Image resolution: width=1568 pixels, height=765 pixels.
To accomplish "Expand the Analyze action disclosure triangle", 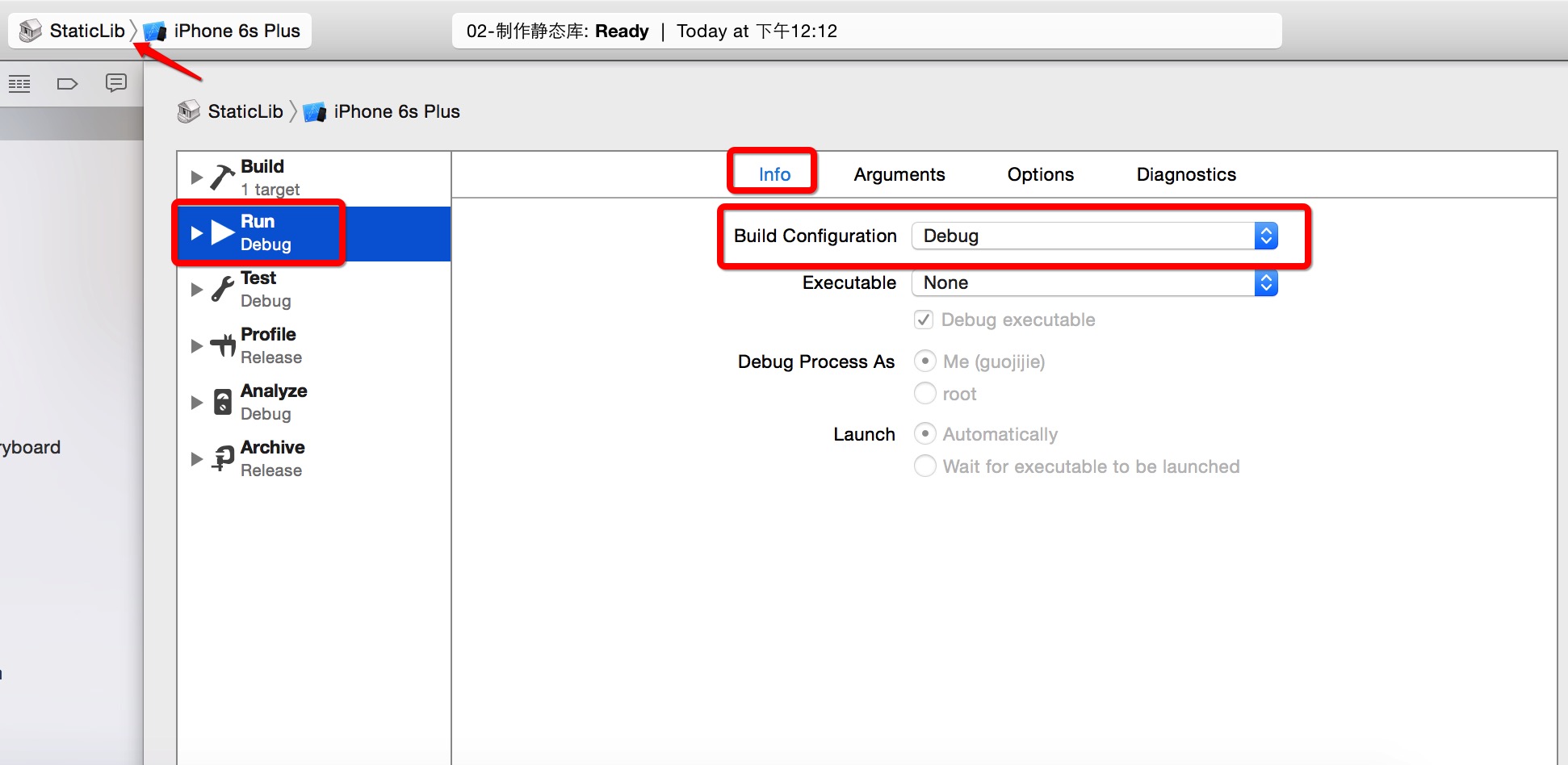I will [x=196, y=403].
